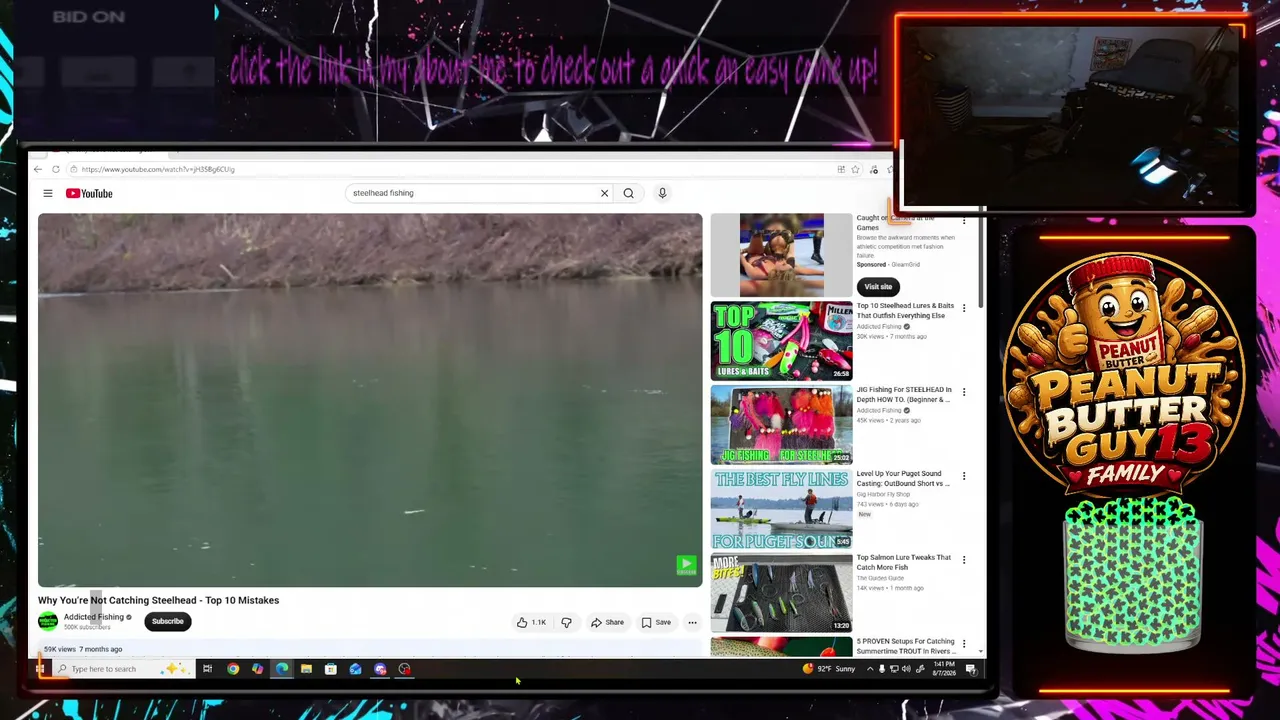Open the Mail app on taskbar
This screenshot has width=1280, height=720.
355,669
